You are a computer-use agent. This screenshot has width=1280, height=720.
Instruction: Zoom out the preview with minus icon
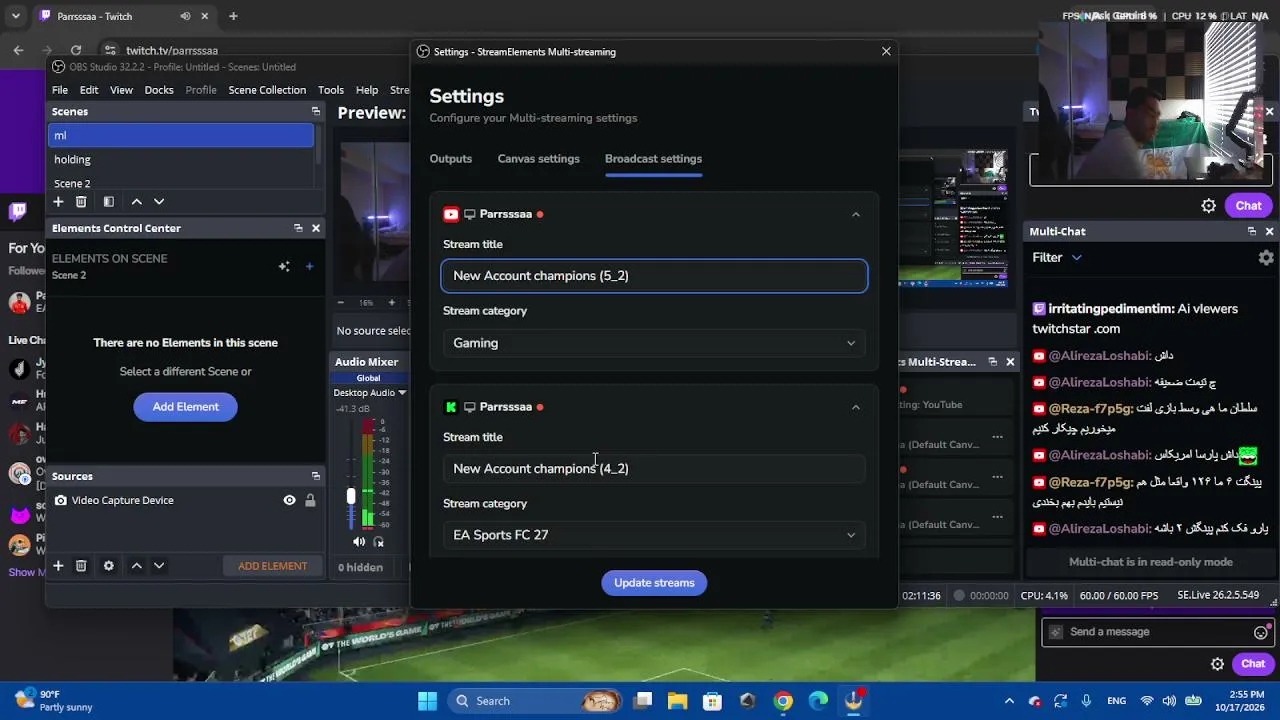[341, 302]
